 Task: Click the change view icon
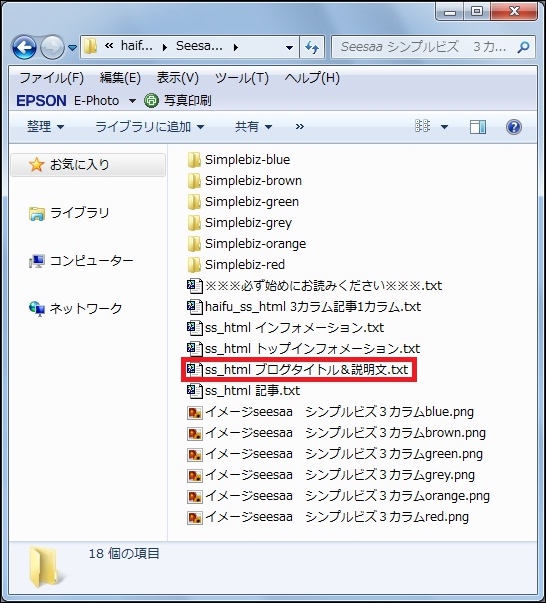click(x=422, y=126)
